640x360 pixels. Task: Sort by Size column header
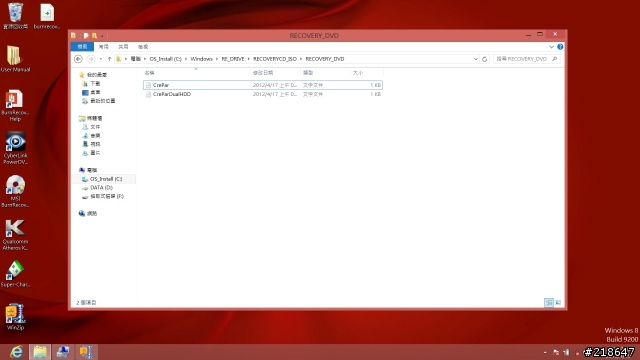367,73
